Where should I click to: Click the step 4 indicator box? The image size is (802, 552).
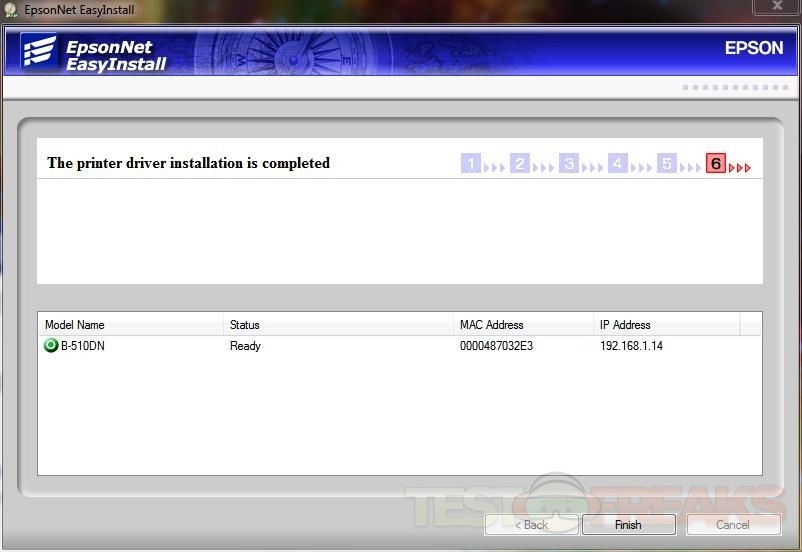618,164
